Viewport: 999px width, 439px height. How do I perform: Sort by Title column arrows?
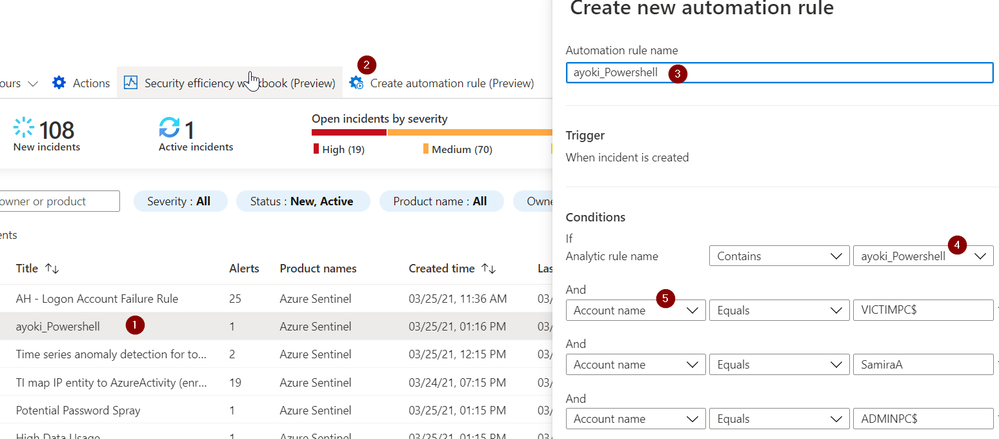click(53, 268)
